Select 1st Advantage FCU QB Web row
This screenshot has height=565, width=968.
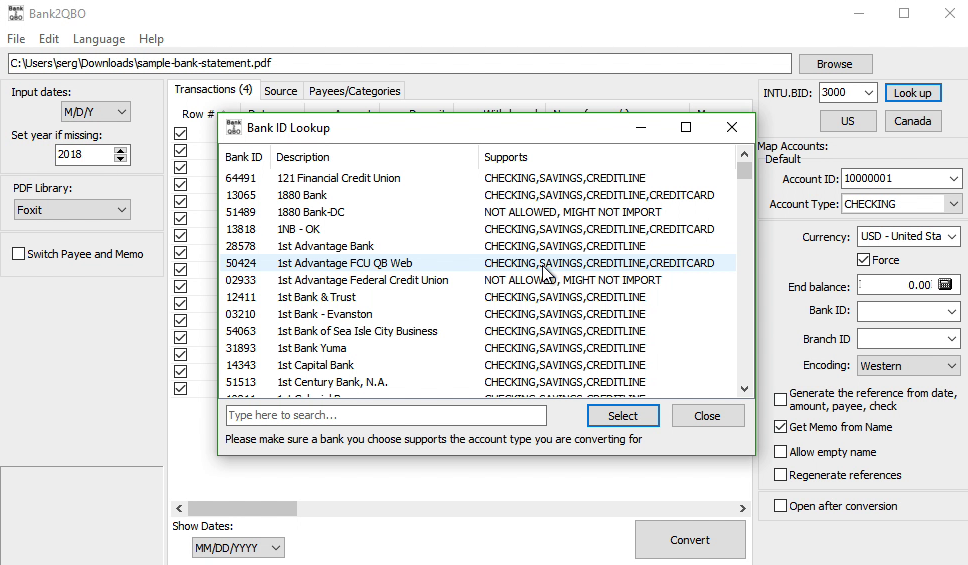tap(477, 263)
